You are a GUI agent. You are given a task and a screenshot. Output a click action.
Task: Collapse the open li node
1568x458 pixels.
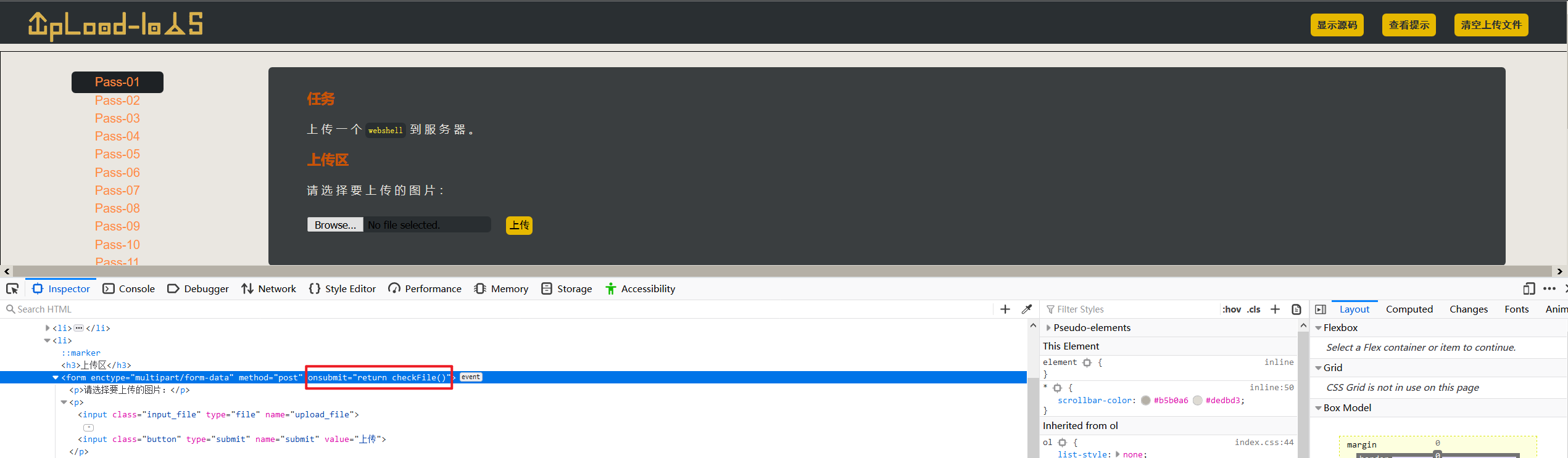pos(48,340)
